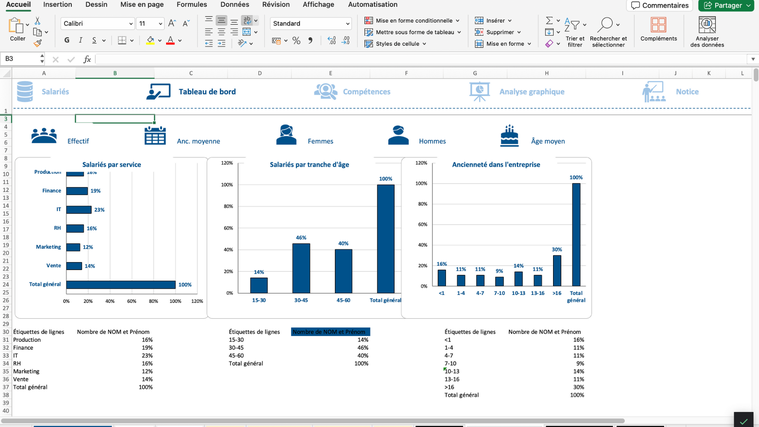Open the Formules ribbon tab

click(x=191, y=5)
